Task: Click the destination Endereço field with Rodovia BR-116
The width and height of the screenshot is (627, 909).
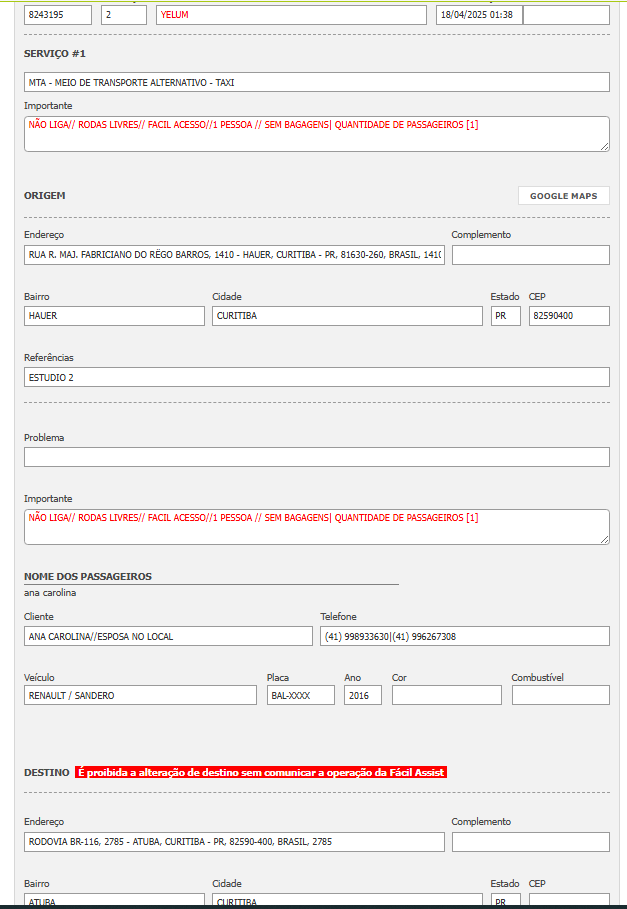Action: pos(234,842)
